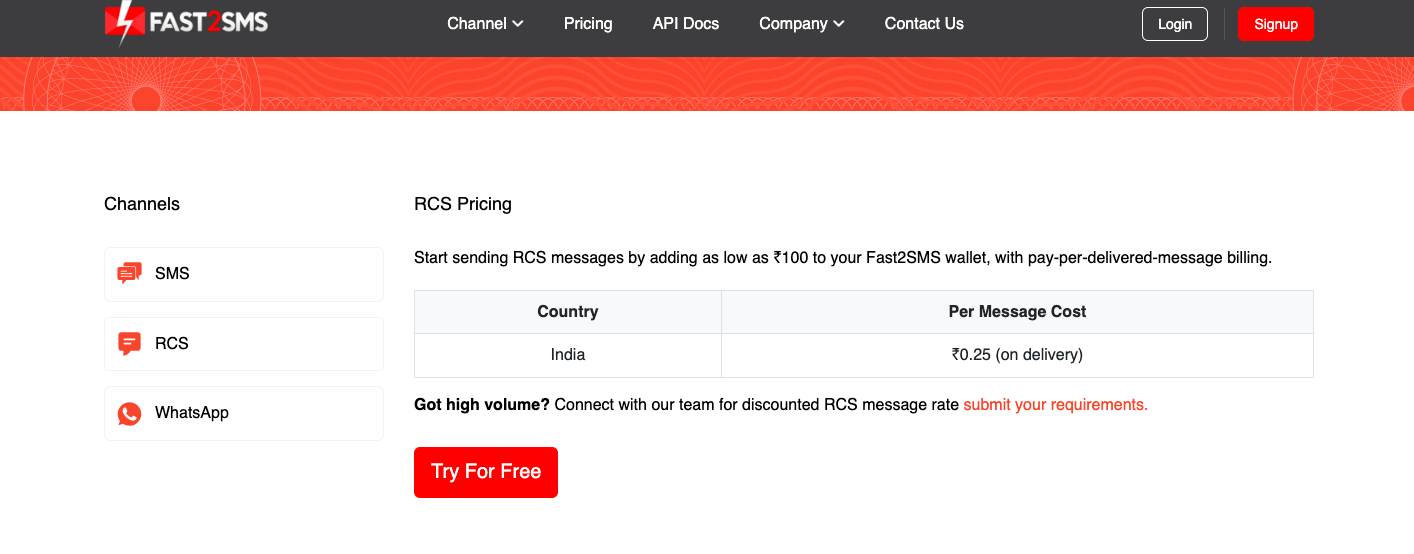Image resolution: width=1414 pixels, height=554 pixels.
Task: Click the Per Message Cost header
Action: [x=1017, y=312]
